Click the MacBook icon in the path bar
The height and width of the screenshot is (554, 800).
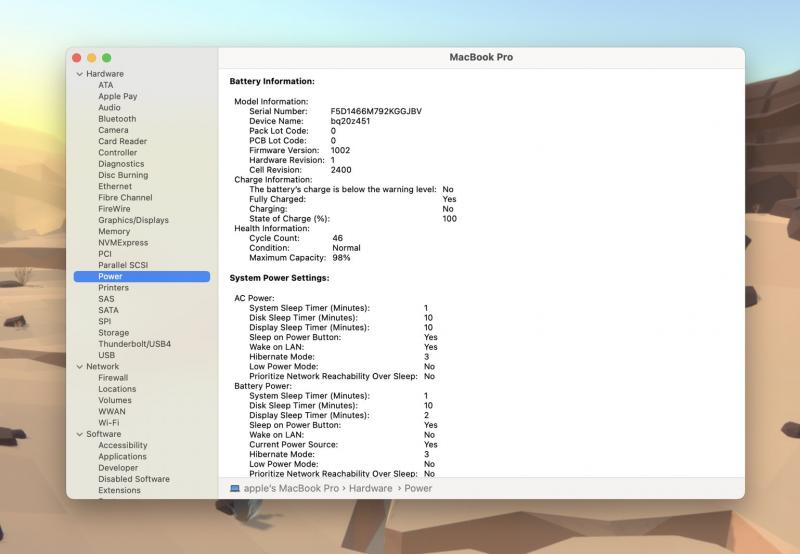(235, 488)
